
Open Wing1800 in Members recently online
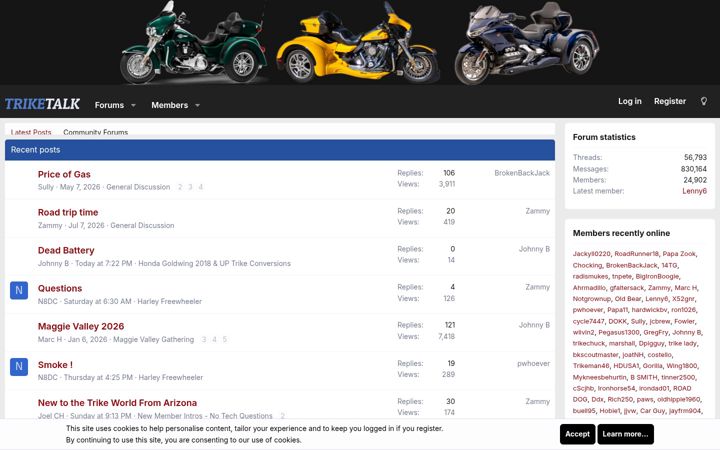pos(681,366)
